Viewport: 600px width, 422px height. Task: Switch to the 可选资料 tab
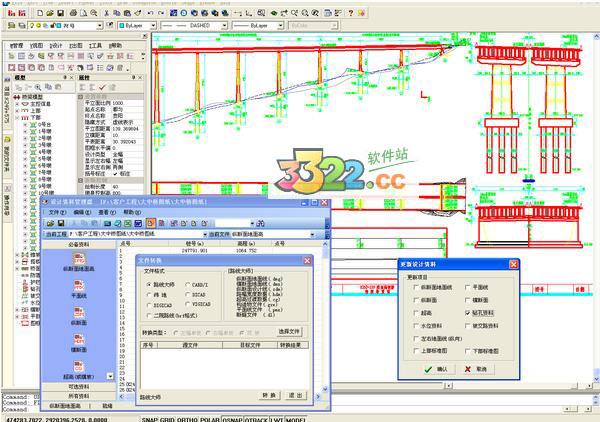[x=78, y=386]
